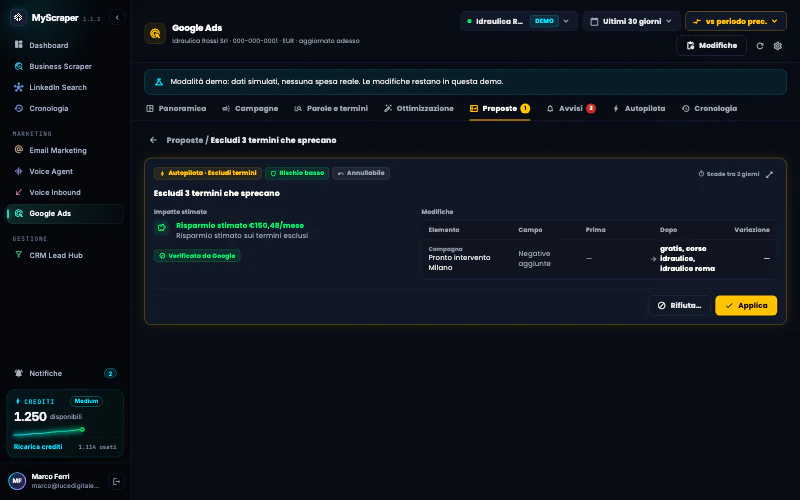Go to LinkedIn Search
The image size is (800, 500).
pos(65,87)
